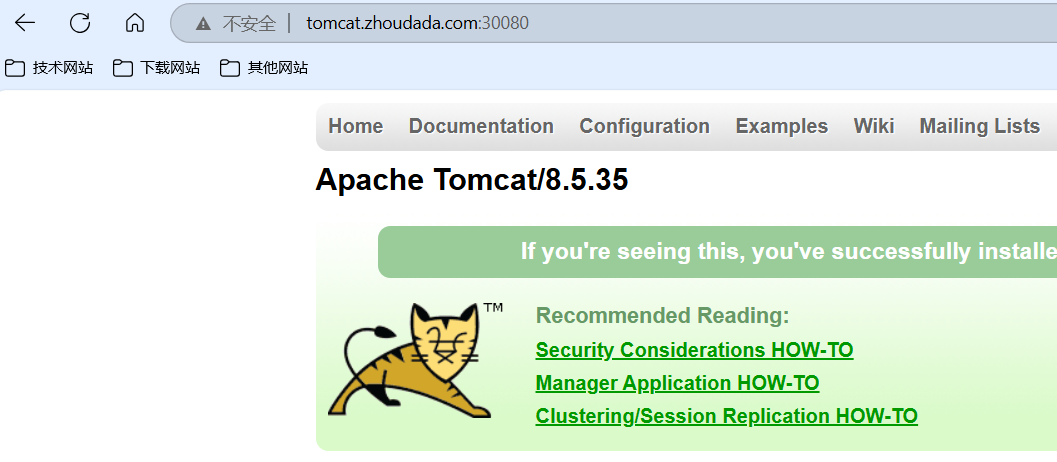Select Examples in the navigation bar

(x=781, y=126)
